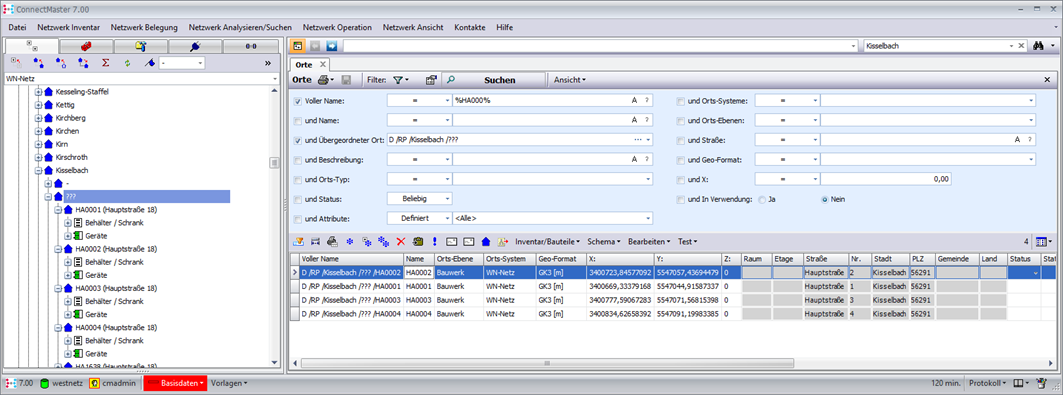The height and width of the screenshot is (395, 1063).
Task: Click the tree panel vertical scrollbar thumb
Action: pos(275,163)
